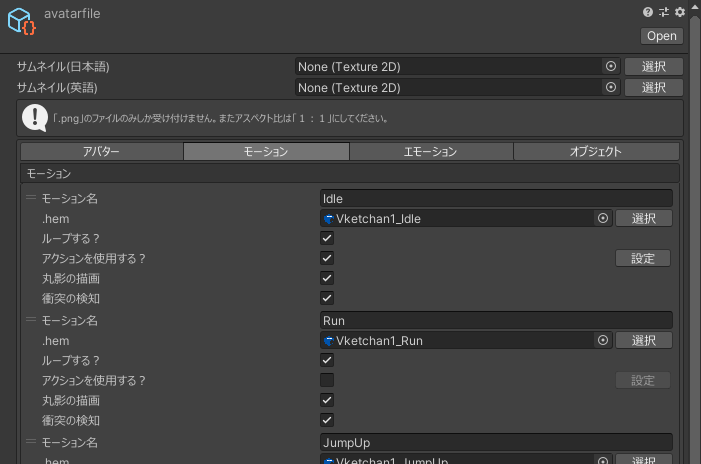Click 選択 for サムネイル(日本語)
Image resolution: width=701 pixels, height=464 pixels.
coord(654,66)
